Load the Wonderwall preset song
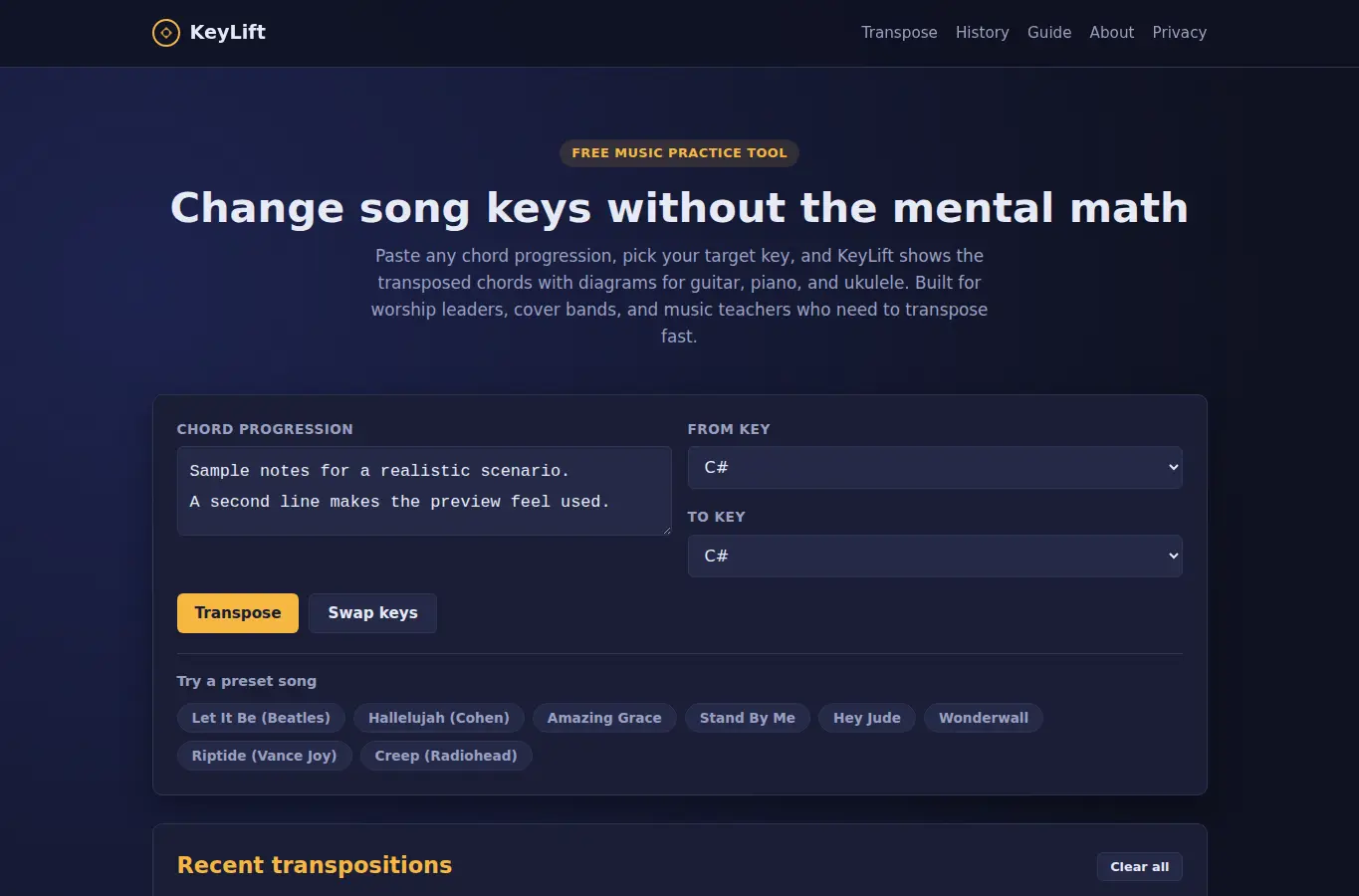The height and width of the screenshot is (896, 1359). point(984,718)
